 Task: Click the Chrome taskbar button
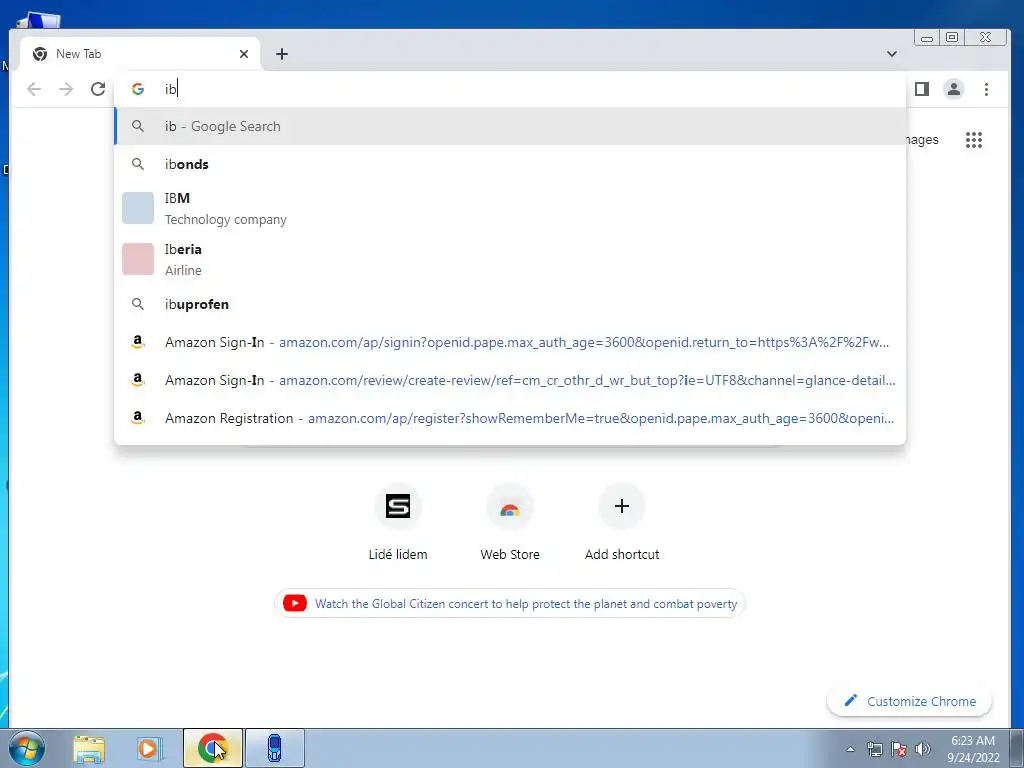213,748
